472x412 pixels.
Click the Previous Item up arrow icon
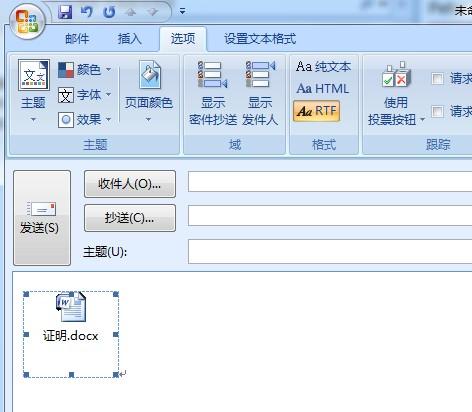click(131, 12)
